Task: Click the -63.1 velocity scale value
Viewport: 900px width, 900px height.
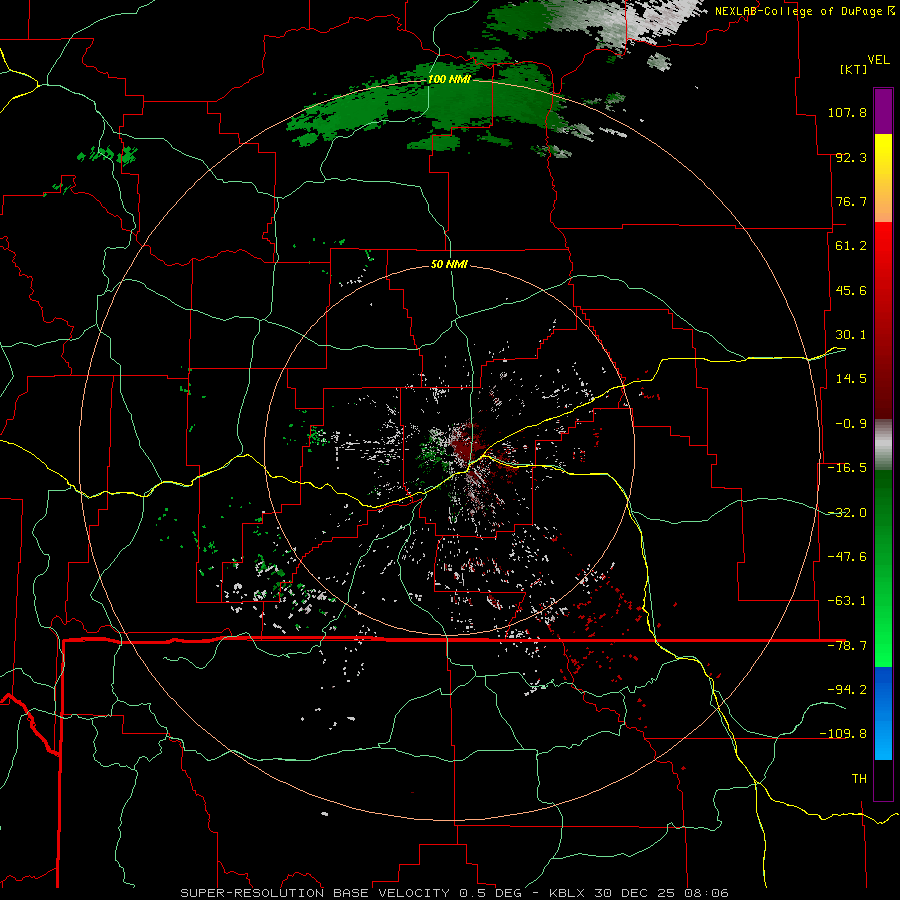Action: (x=847, y=601)
